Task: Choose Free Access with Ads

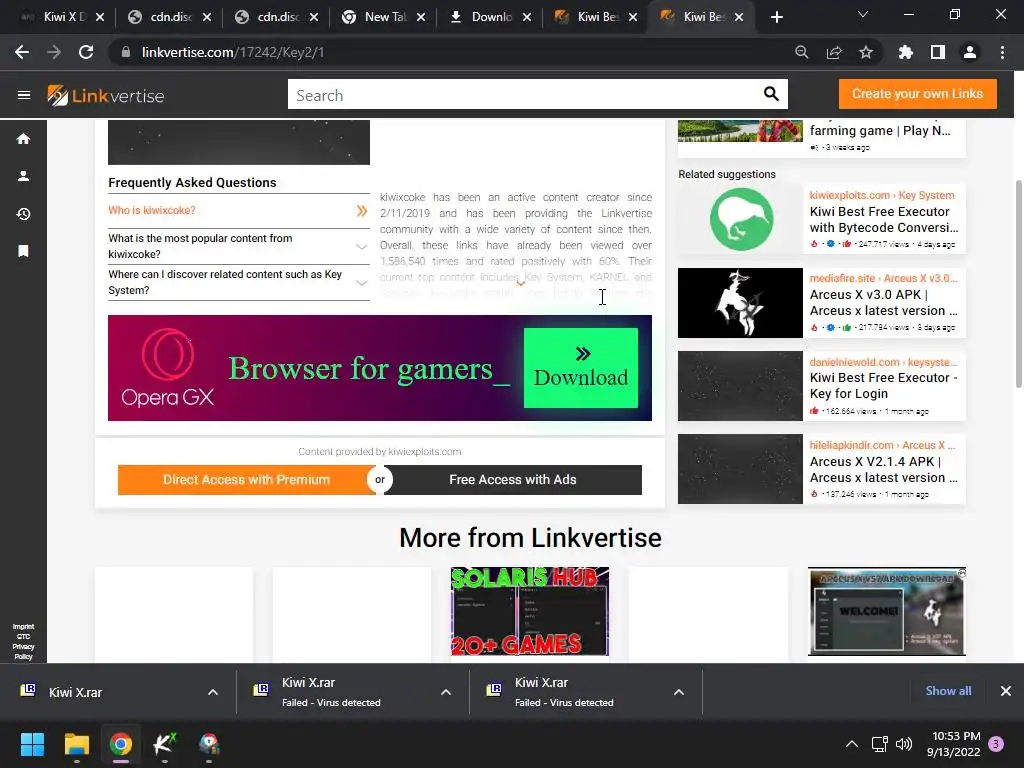Action: [x=513, y=480]
